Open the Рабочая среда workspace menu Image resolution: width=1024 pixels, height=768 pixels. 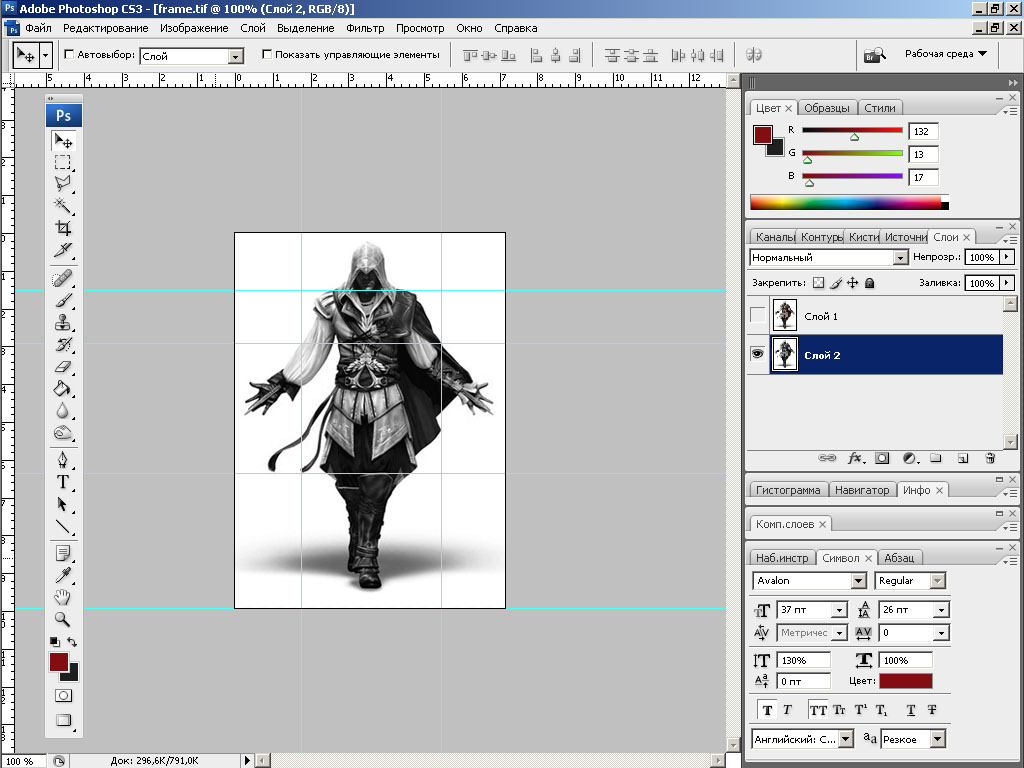[945, 54]
